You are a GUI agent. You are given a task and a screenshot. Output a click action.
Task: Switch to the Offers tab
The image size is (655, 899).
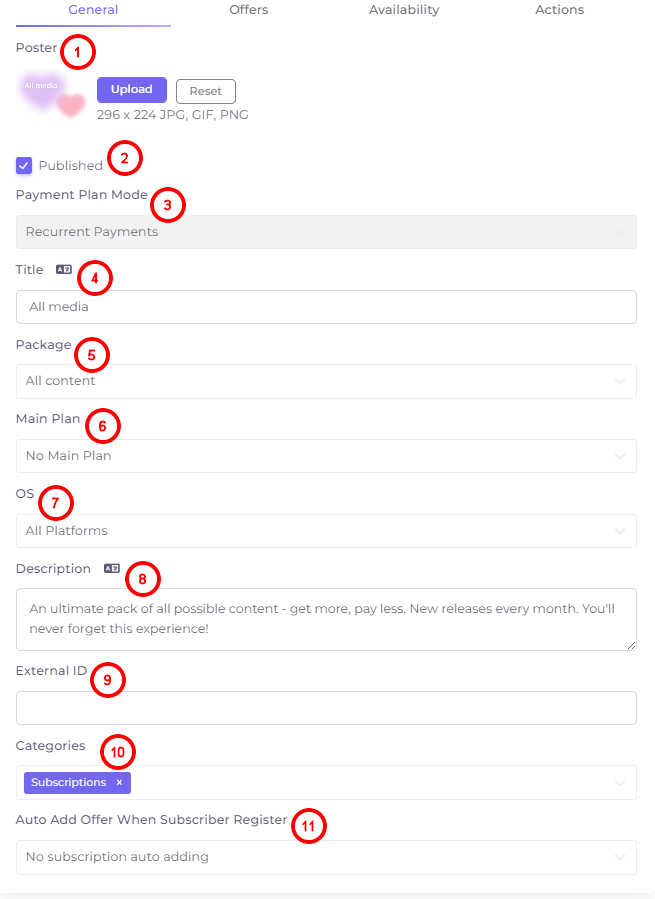click(x=248, y=10)
